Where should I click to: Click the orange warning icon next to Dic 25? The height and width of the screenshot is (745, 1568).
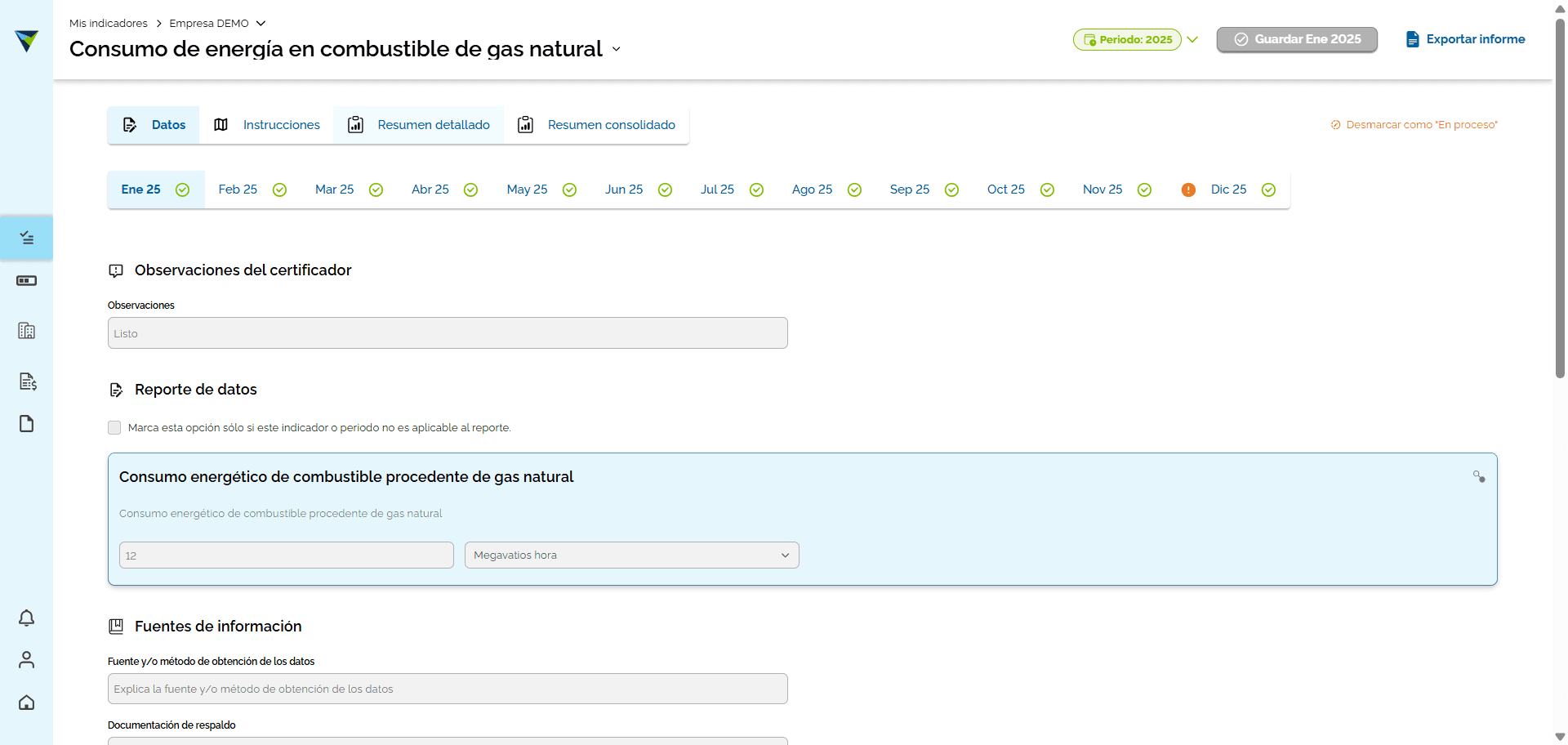tap(1188, 190)
